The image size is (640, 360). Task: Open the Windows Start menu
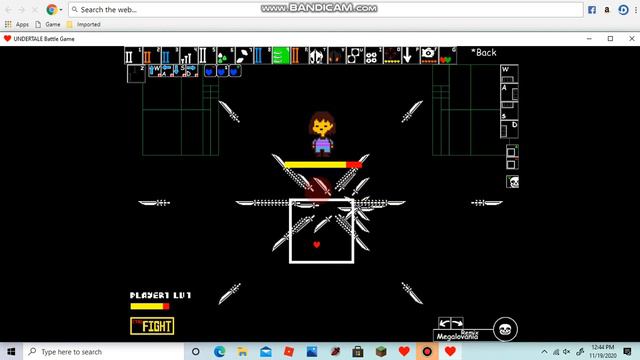click(11, 351)
